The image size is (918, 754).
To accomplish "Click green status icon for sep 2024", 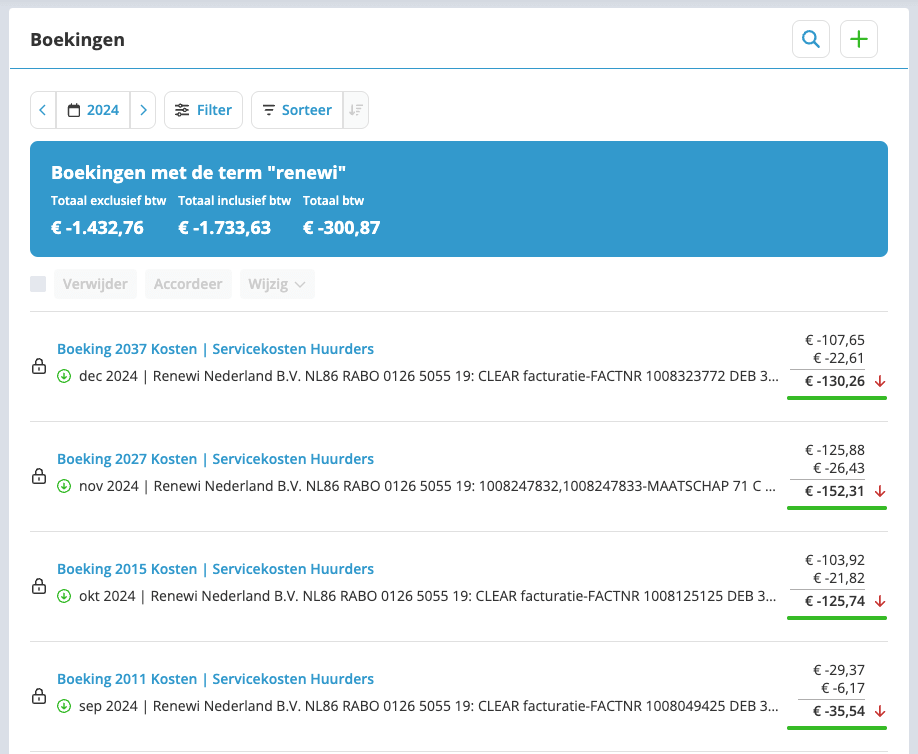I will [x=64, y=706].
